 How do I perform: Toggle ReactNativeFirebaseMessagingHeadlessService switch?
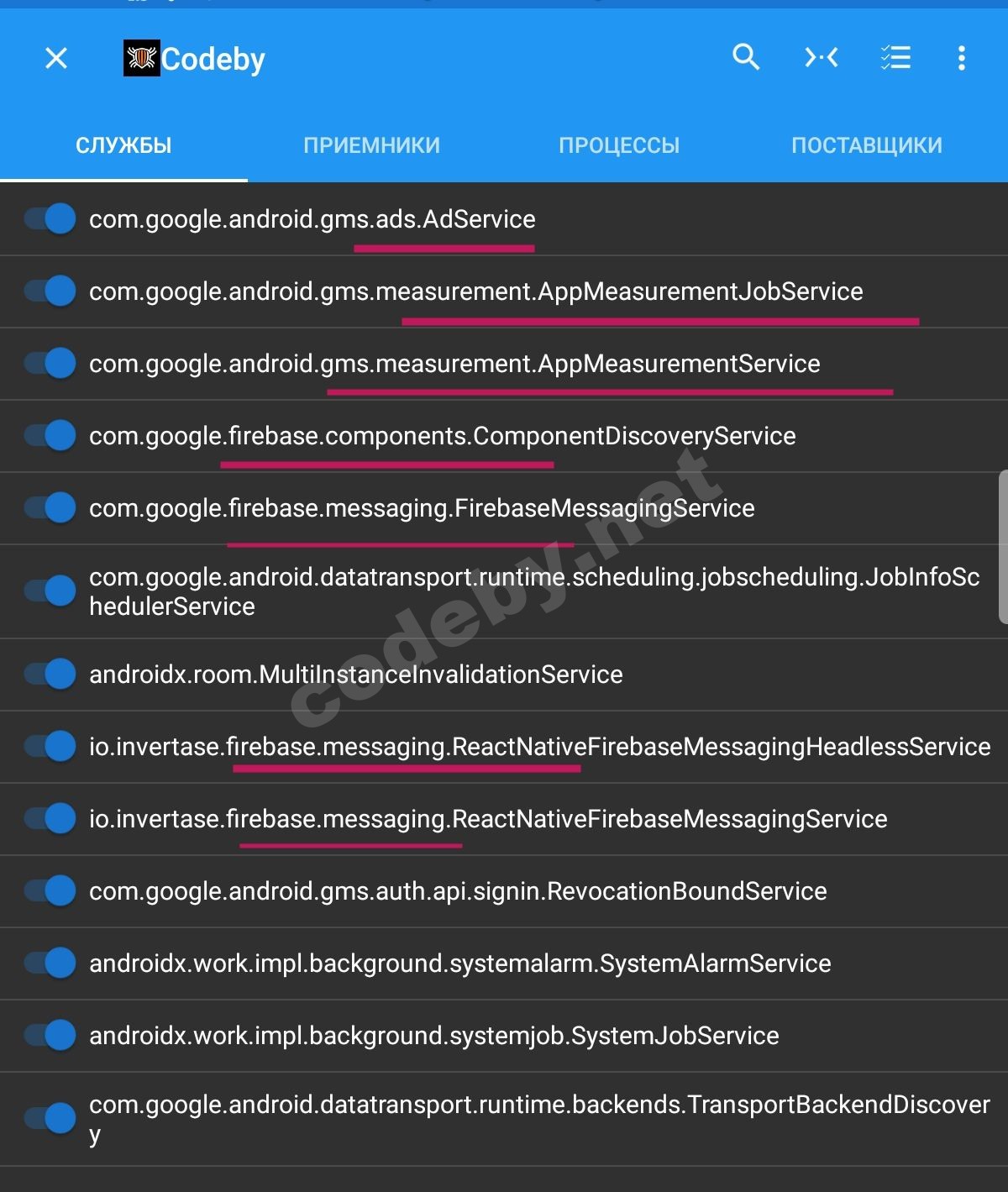(50, 746)
